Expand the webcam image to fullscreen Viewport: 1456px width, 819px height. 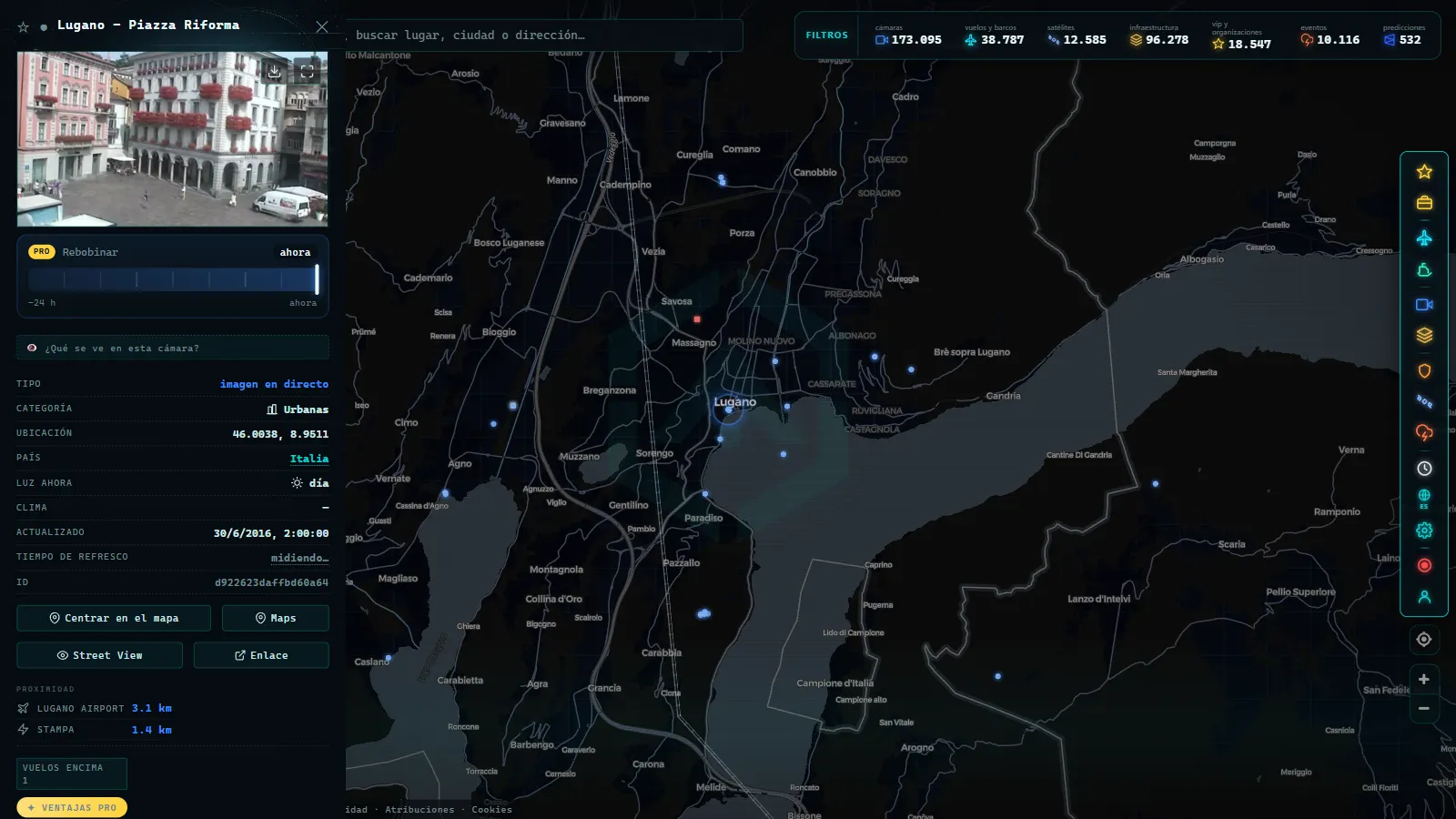pyautogui.click(x=308, y=71)
